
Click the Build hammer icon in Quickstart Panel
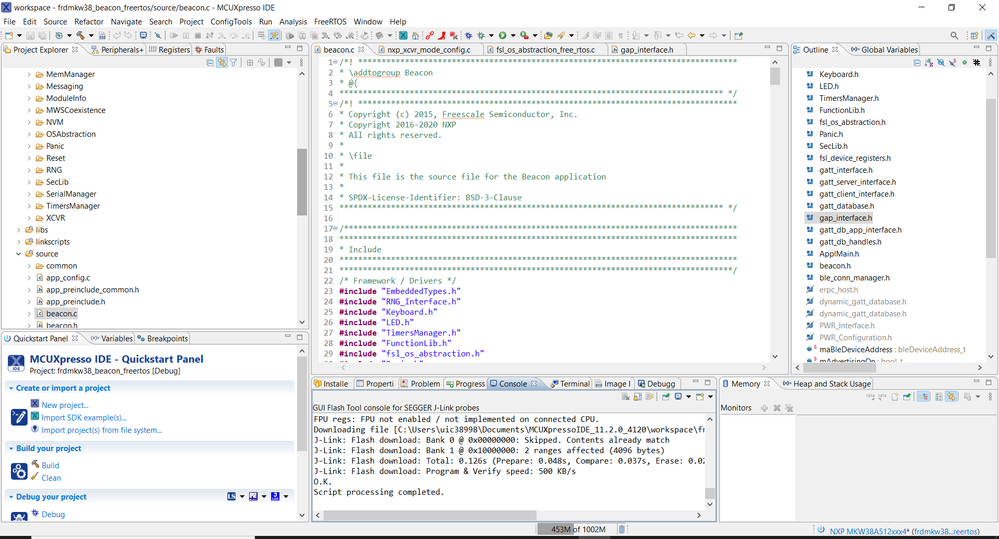36,464
